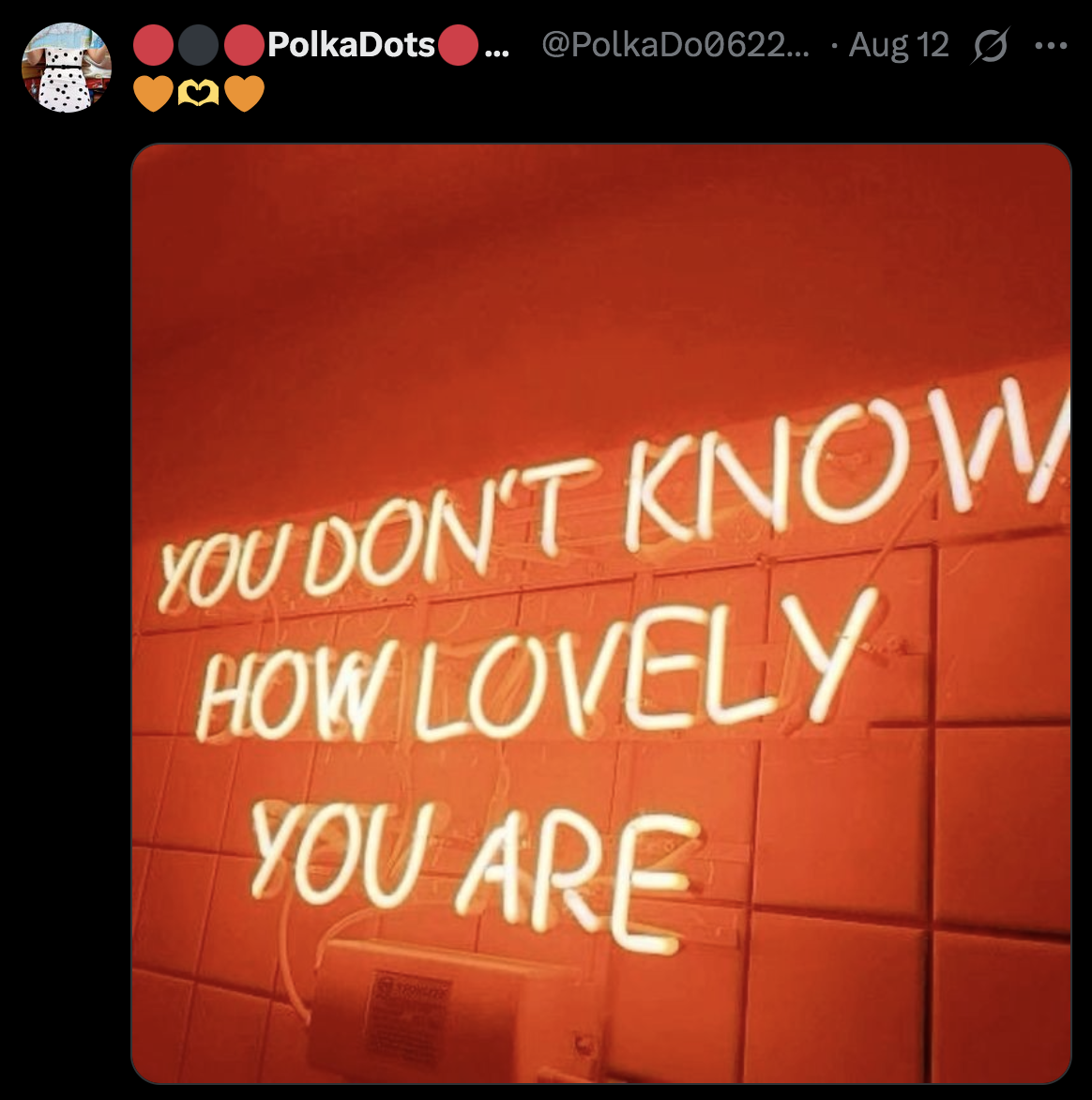
Task: Click the first red circle emoji
Action: coord(153,45)
